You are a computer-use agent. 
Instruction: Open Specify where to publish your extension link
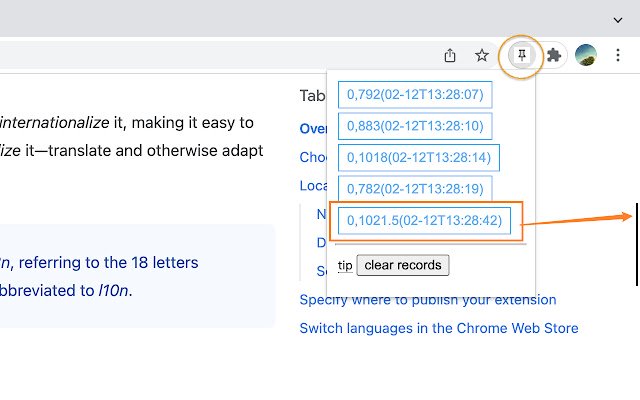click(428, 300)
